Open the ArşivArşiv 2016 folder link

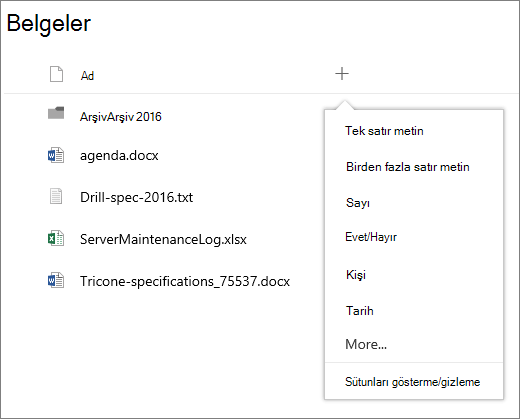click(121, 117)
